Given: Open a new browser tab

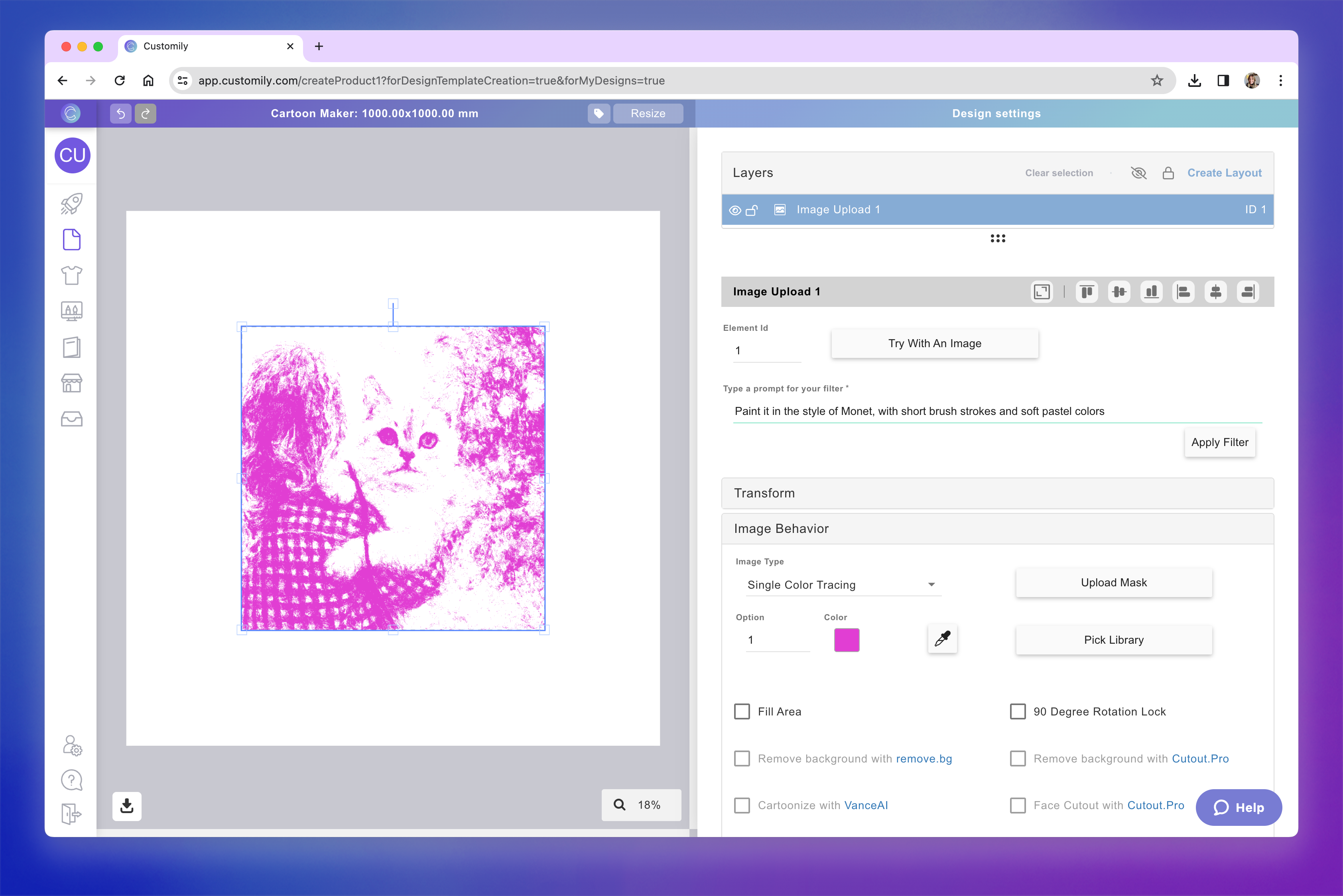Looking at the screenshot, I should 319,46.
